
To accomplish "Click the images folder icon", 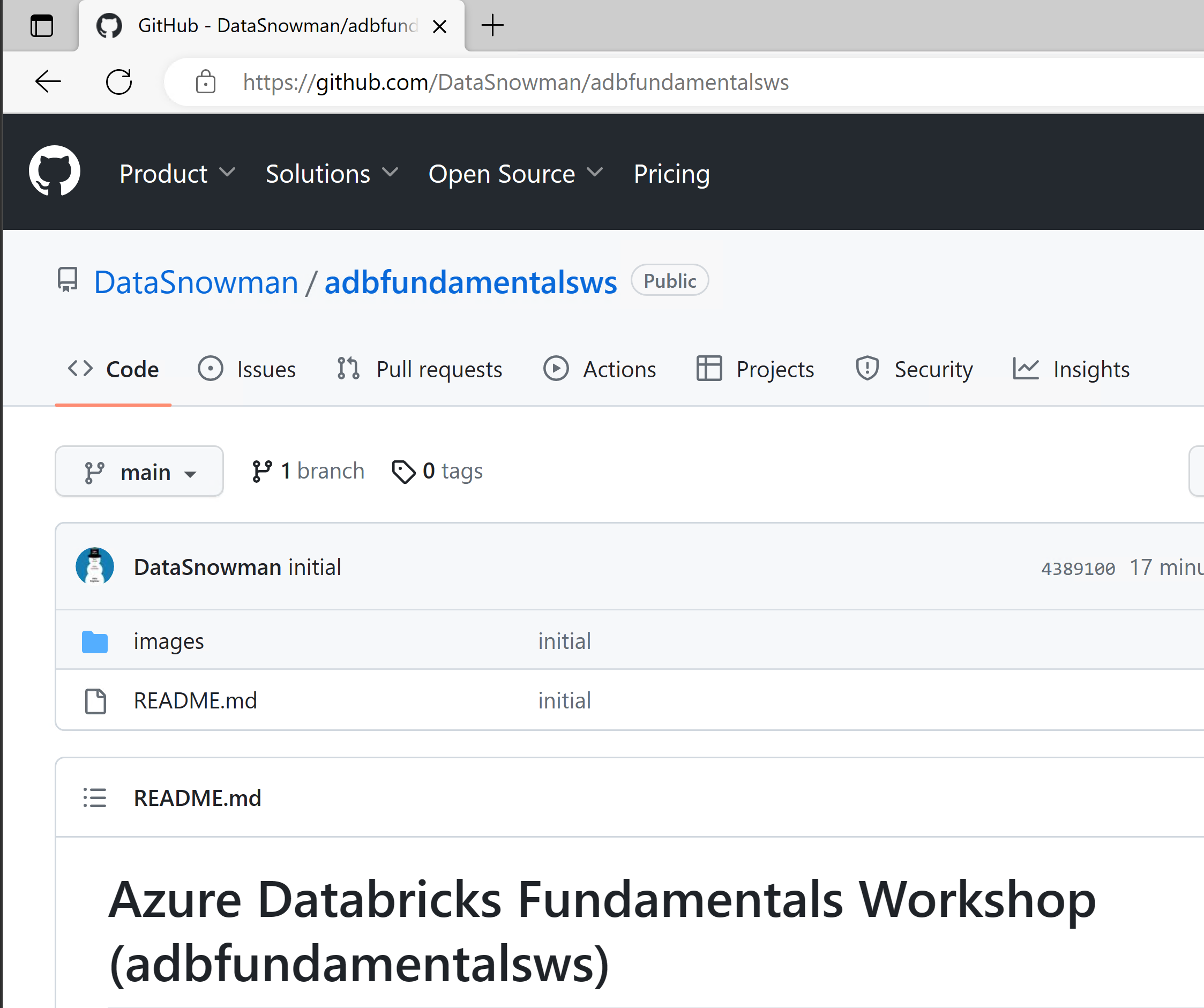I will pos(95,641).
